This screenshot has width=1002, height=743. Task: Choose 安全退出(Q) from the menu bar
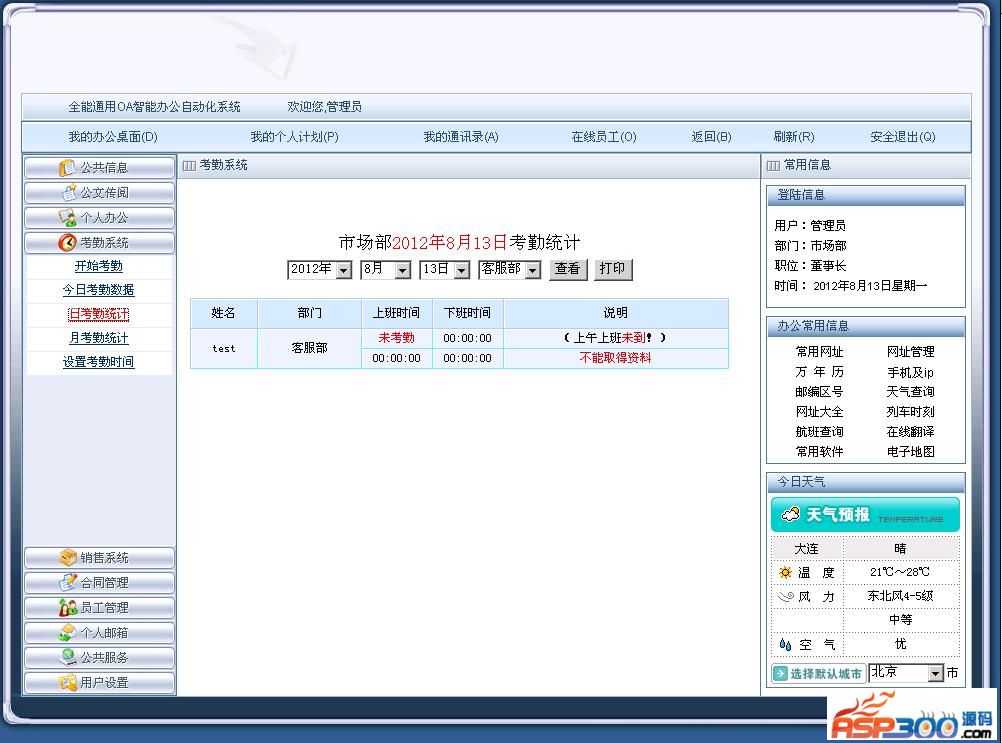(902, 137)
